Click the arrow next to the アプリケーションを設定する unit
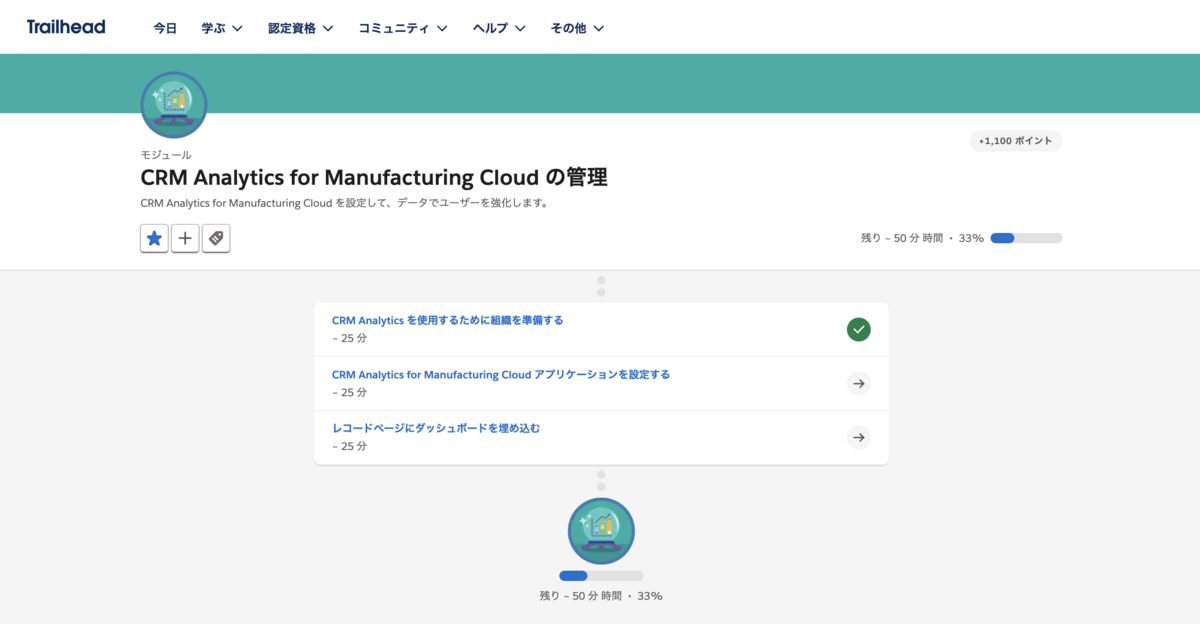This screenshot has height=624, width=1200. click(858, 383)
